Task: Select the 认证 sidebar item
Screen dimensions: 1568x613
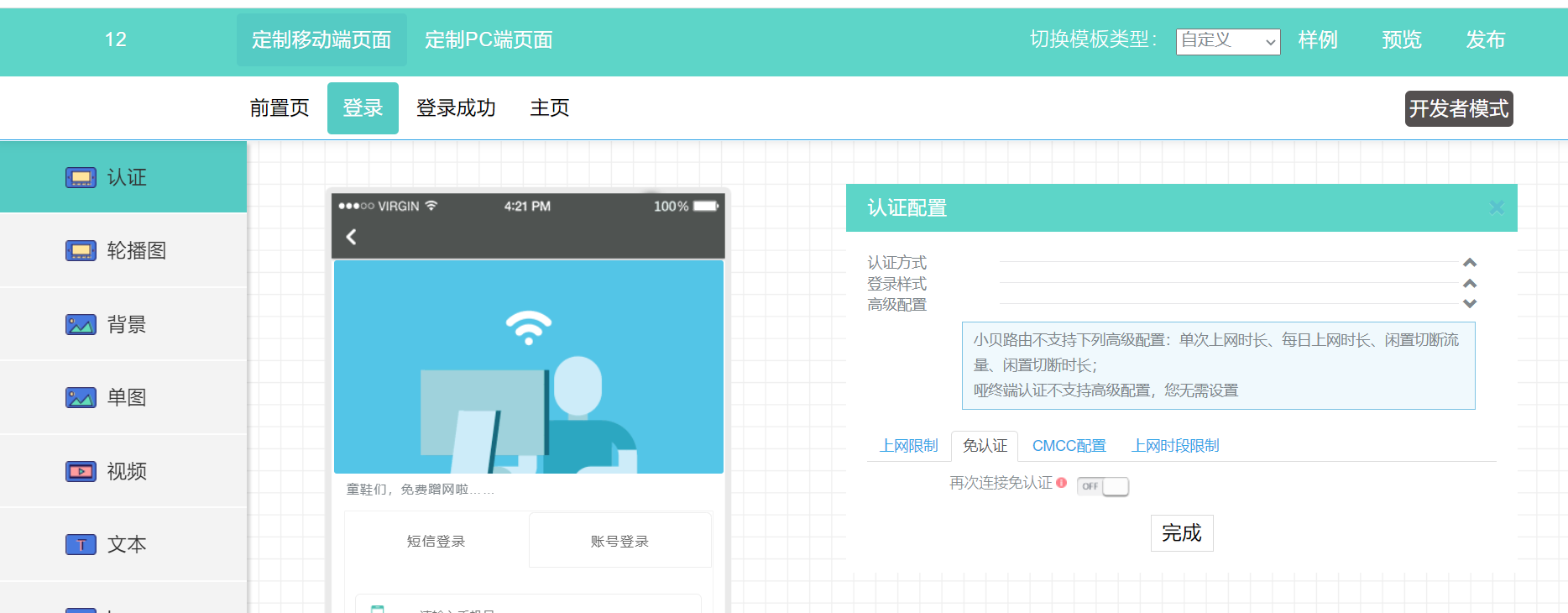Action: coord(123,177)
